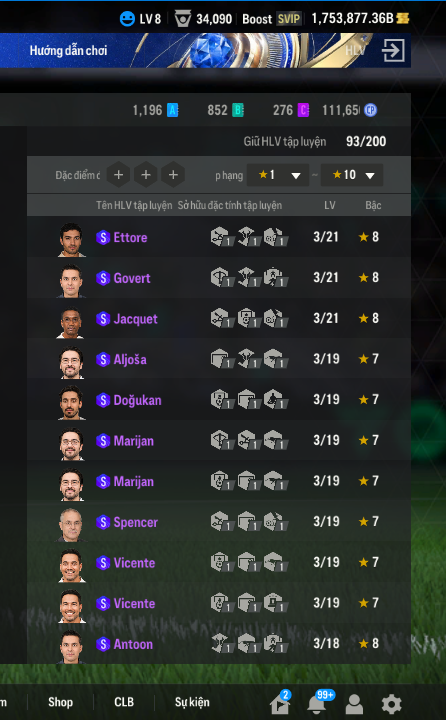This screenshot has height=720, width=446.
Task: Open the Shop tab in bottom bar
Action: [x=61, y=702]
